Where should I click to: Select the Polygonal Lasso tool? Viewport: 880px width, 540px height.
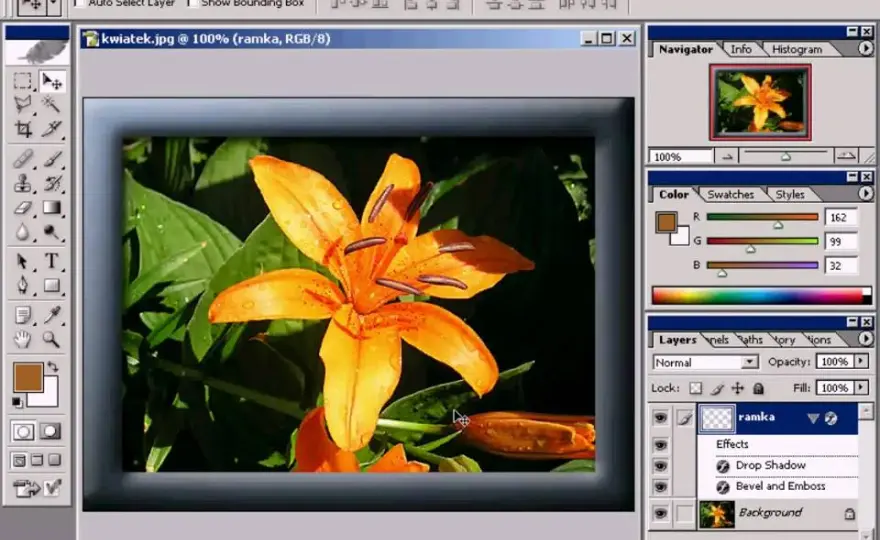pyautogui.click(x=22, y=104)
